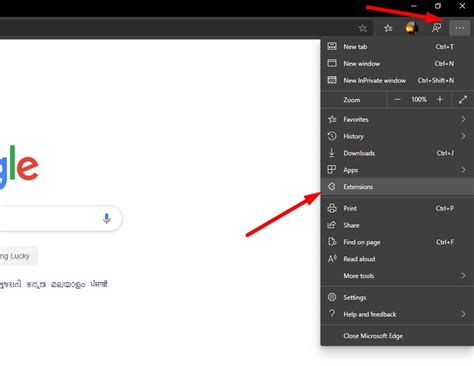Minimize the Edge browser window
The width and height of the screenshot is (474, 366).
(x=414, y=6)
